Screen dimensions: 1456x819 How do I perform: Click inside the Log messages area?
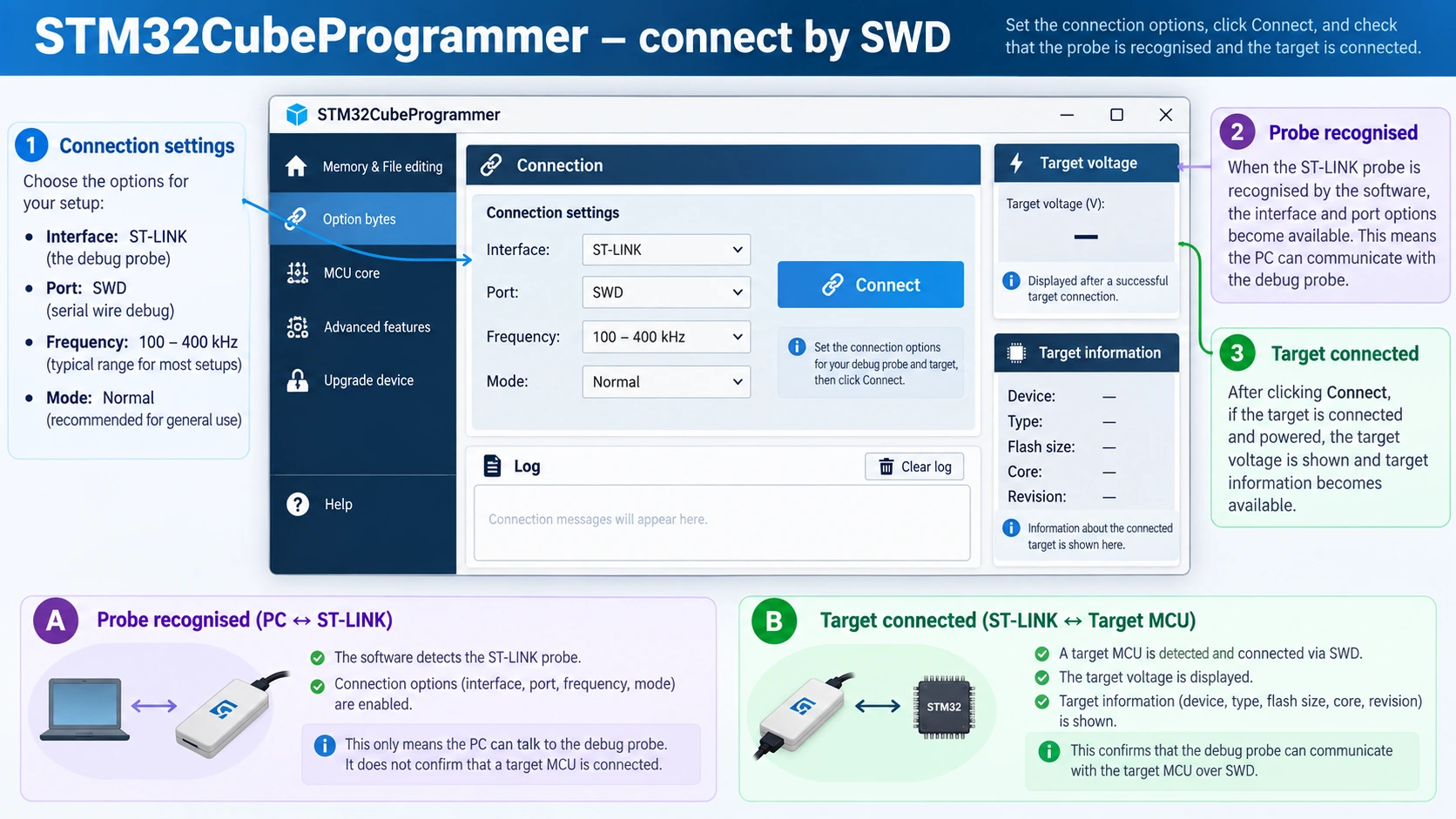pyautogui.click(x=722, y=522)
